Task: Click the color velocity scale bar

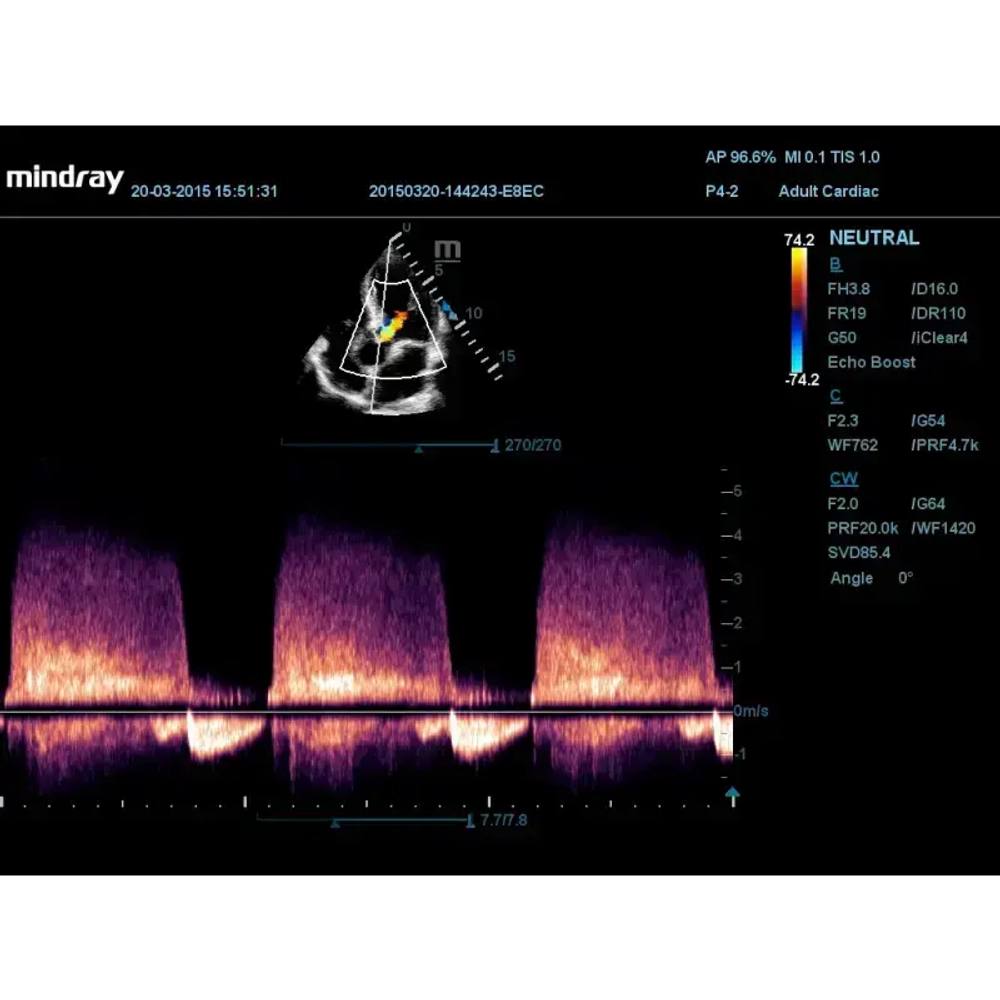Action: [798, 310]
